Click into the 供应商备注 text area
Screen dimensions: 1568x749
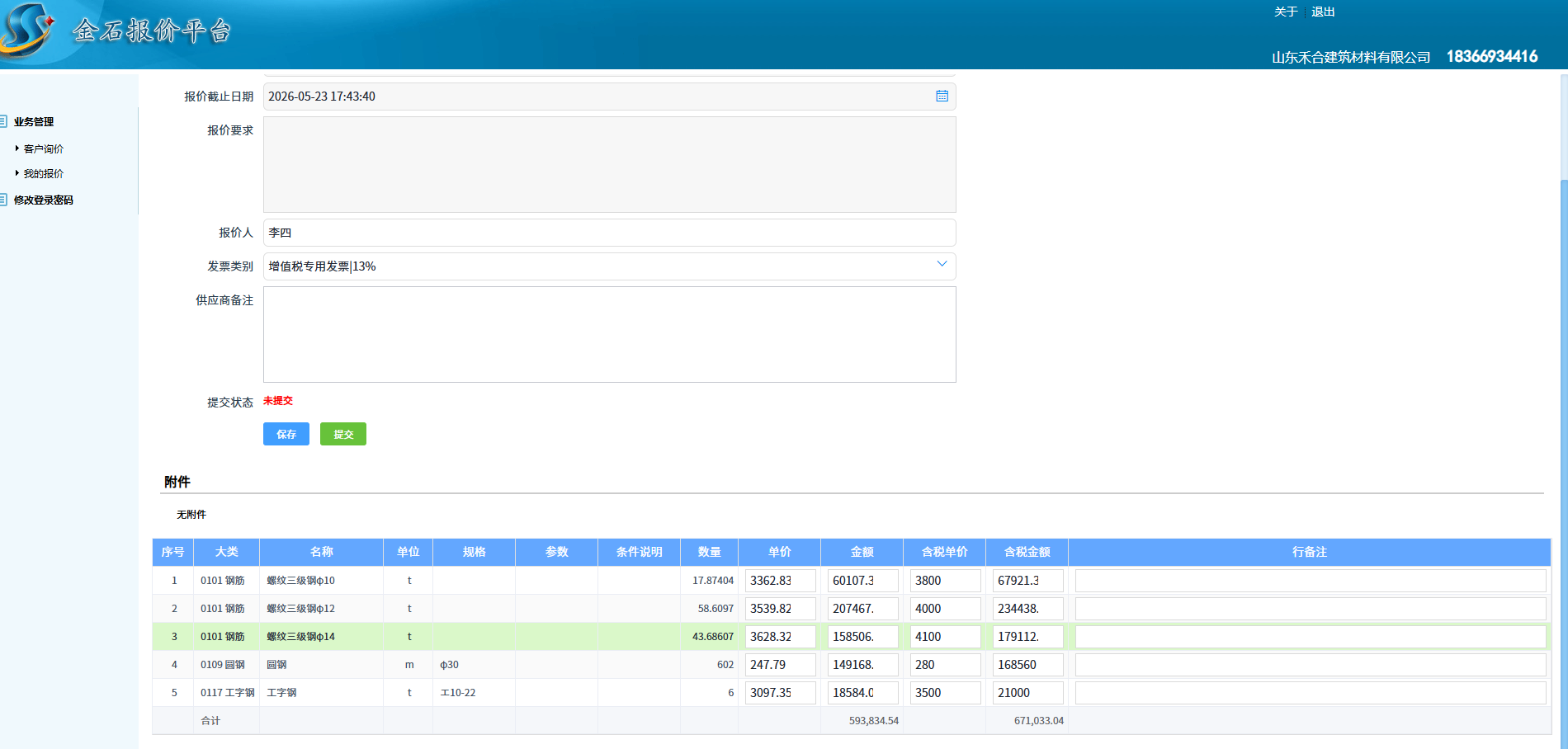point(609,335)
